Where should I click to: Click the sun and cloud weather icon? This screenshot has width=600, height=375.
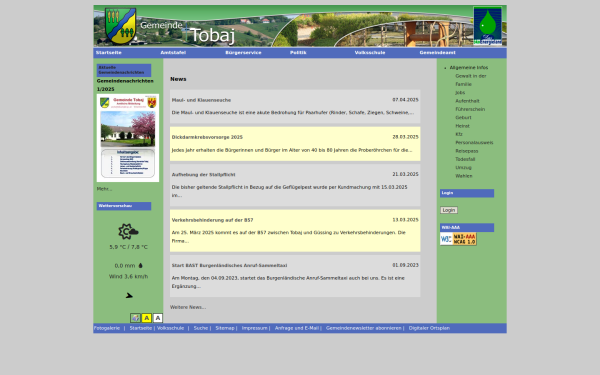[x=128, y=232]
